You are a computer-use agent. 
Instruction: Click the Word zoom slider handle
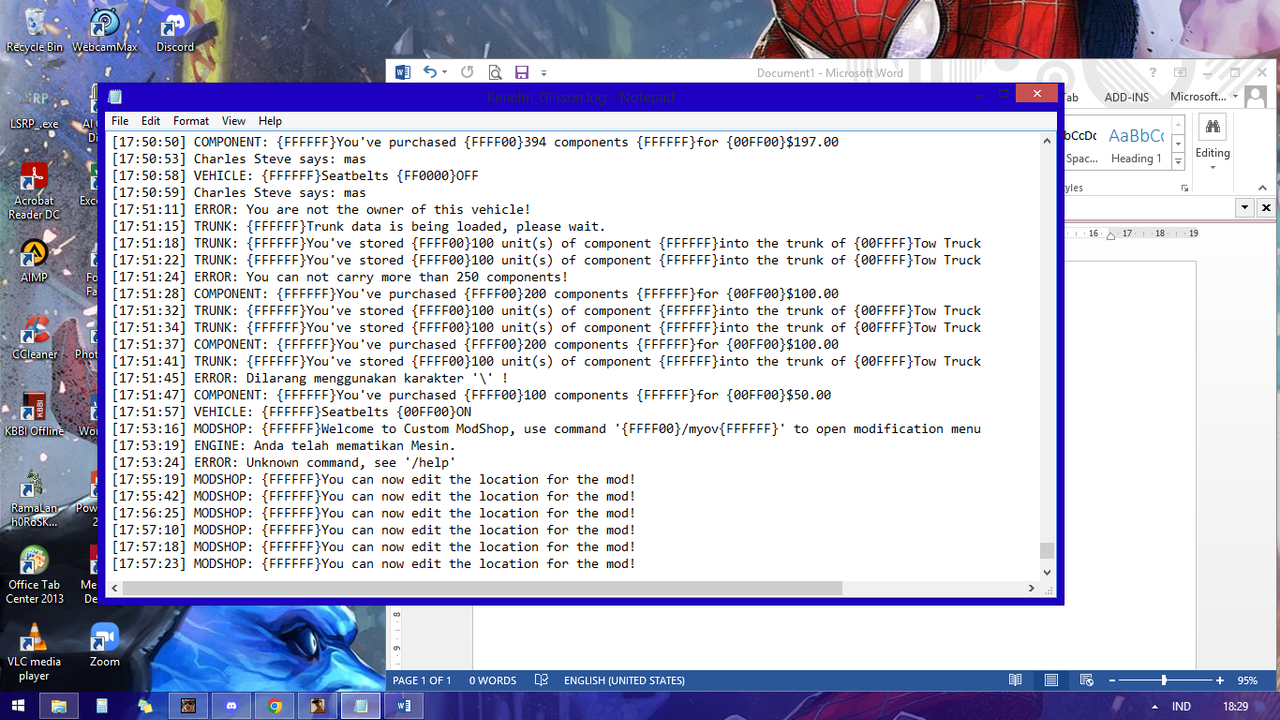1163,680
